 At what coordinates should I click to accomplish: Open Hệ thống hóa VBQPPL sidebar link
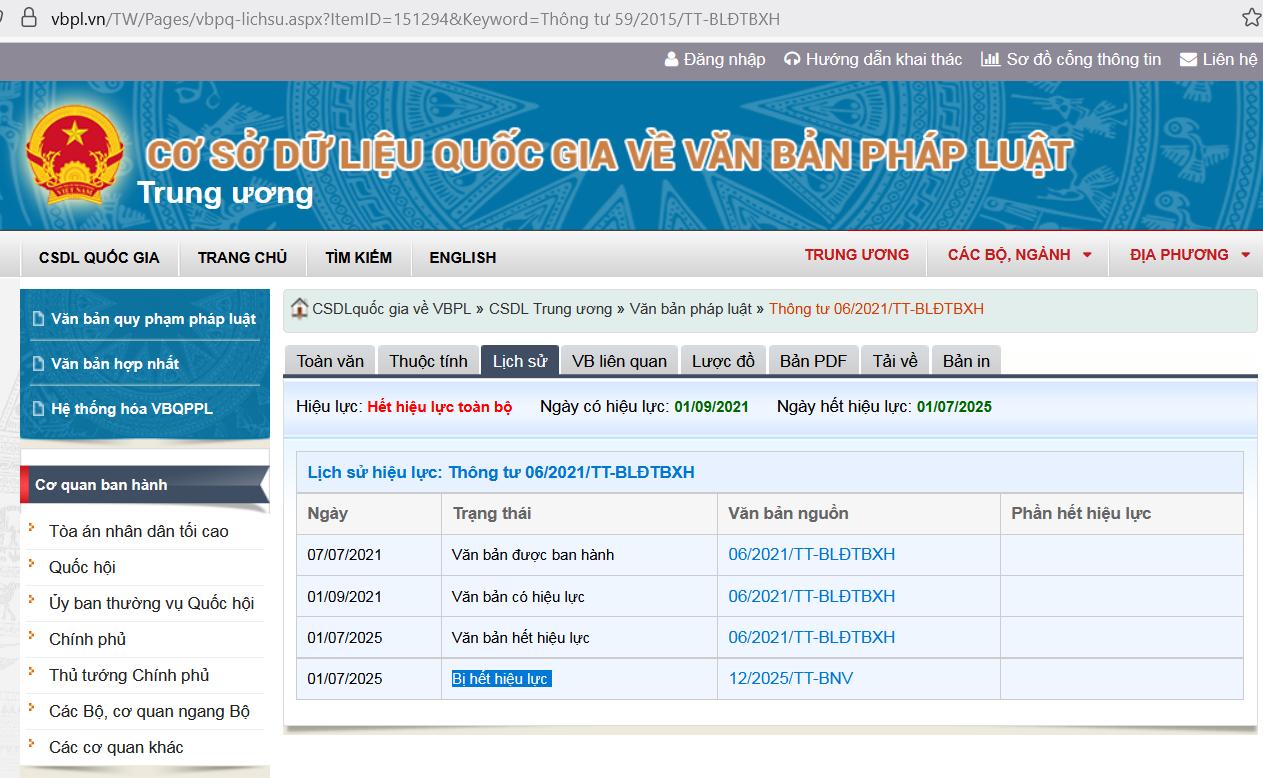point(131,409)
